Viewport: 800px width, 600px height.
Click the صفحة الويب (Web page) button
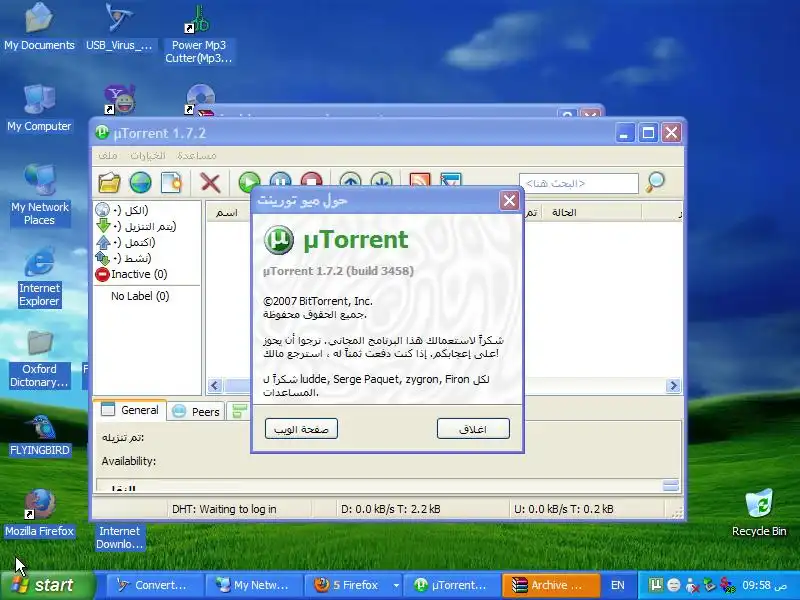301,429
